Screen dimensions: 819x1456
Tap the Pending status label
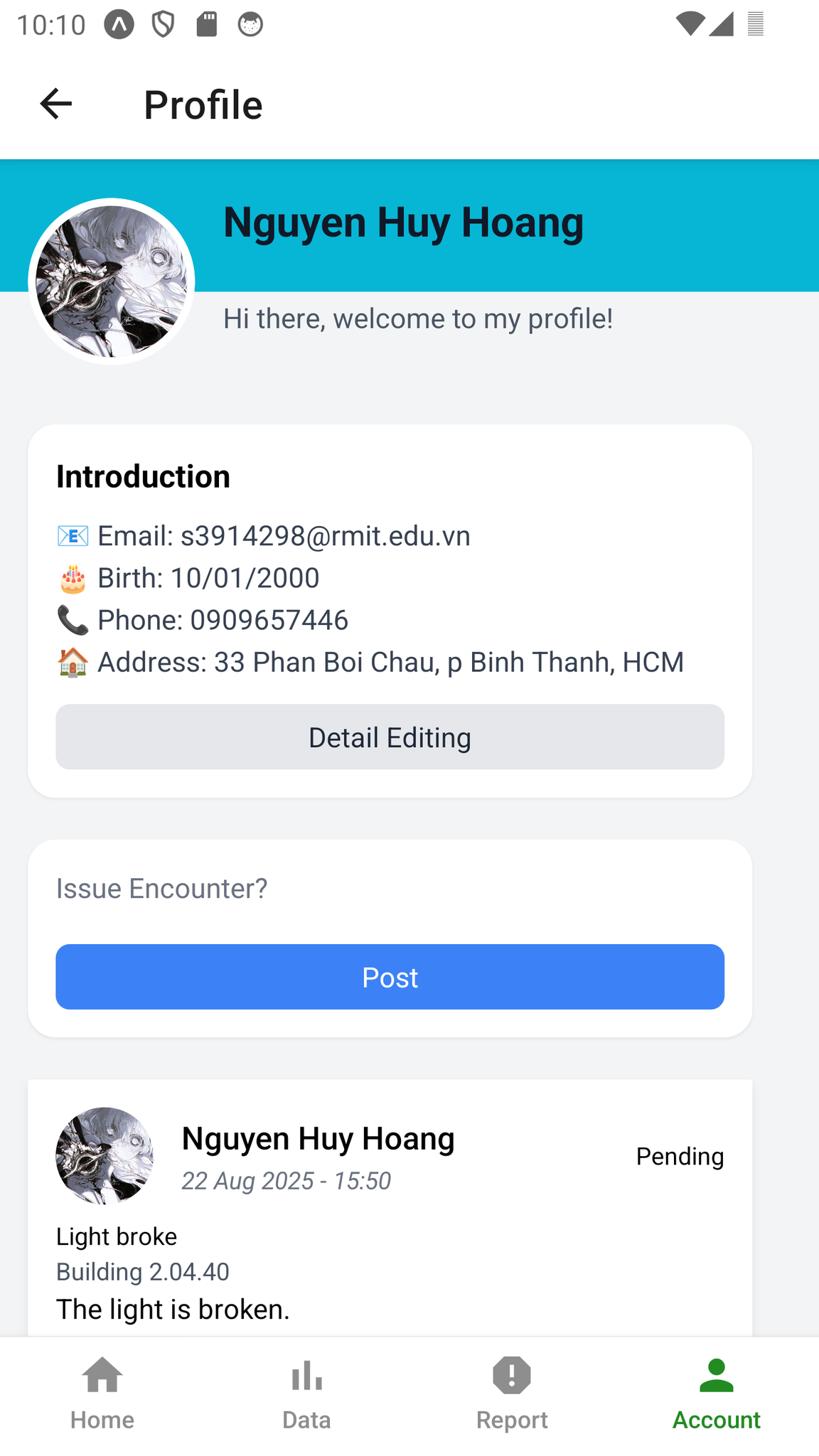click(680, 1157)
